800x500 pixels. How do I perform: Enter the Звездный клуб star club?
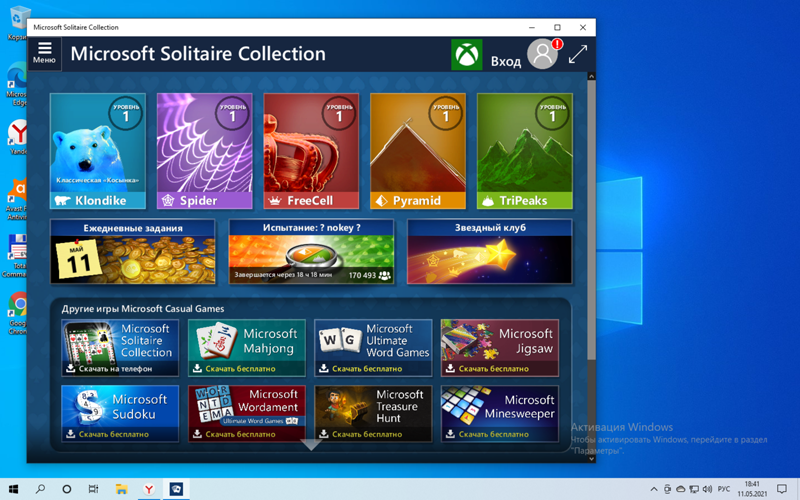click(489, 252)
